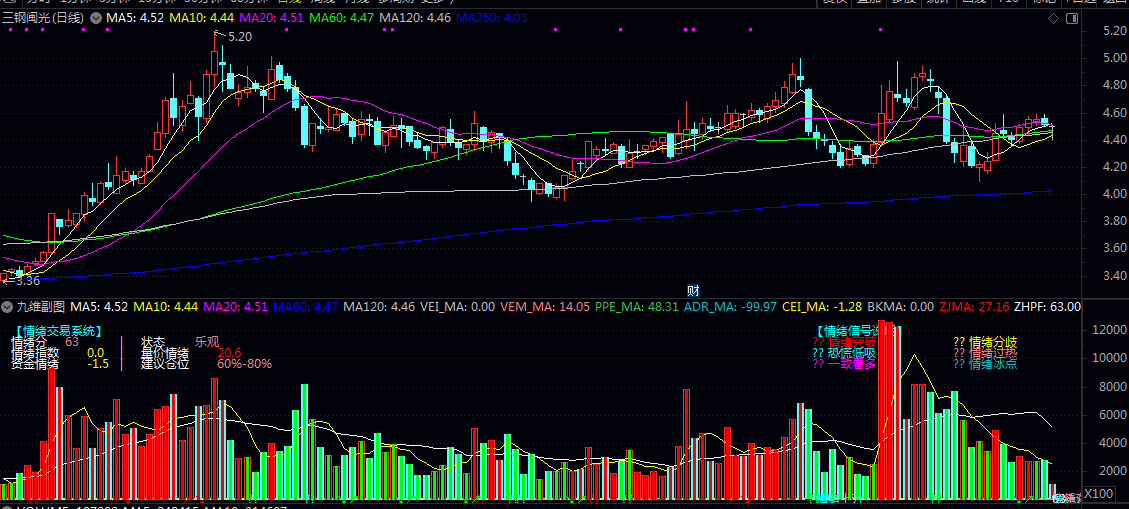Select MA60: 4.47 in main chart header
1129x509 pixels.
pos(342,17)
